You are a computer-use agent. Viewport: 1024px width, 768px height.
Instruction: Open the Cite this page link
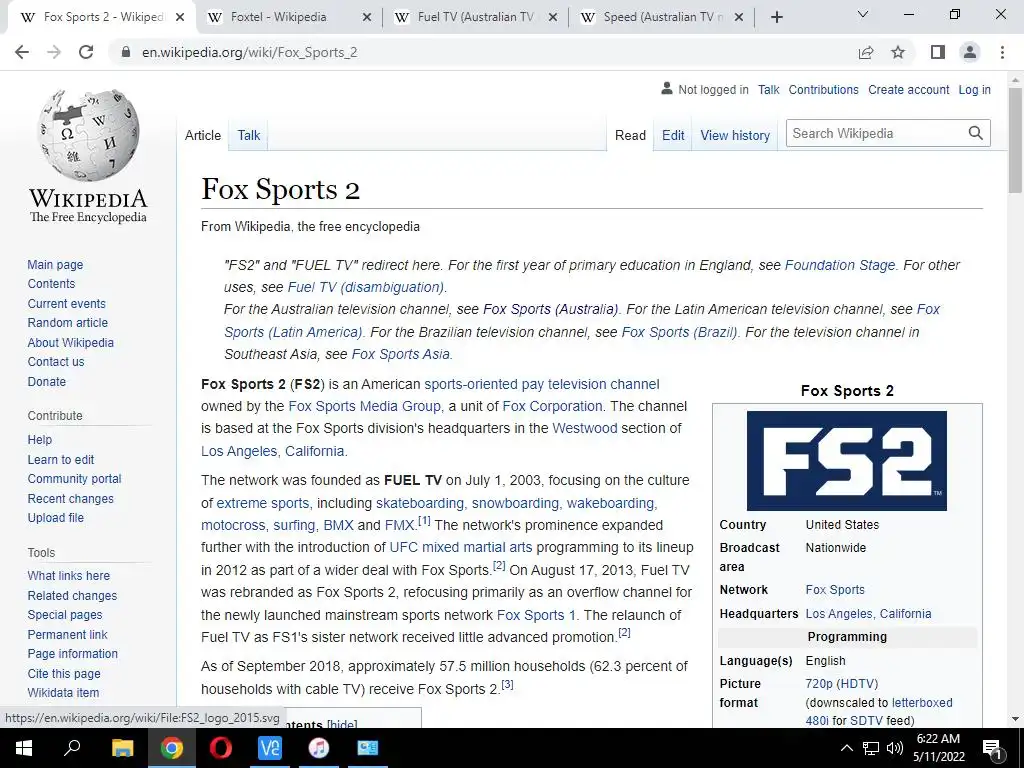(x=64, y=673)
